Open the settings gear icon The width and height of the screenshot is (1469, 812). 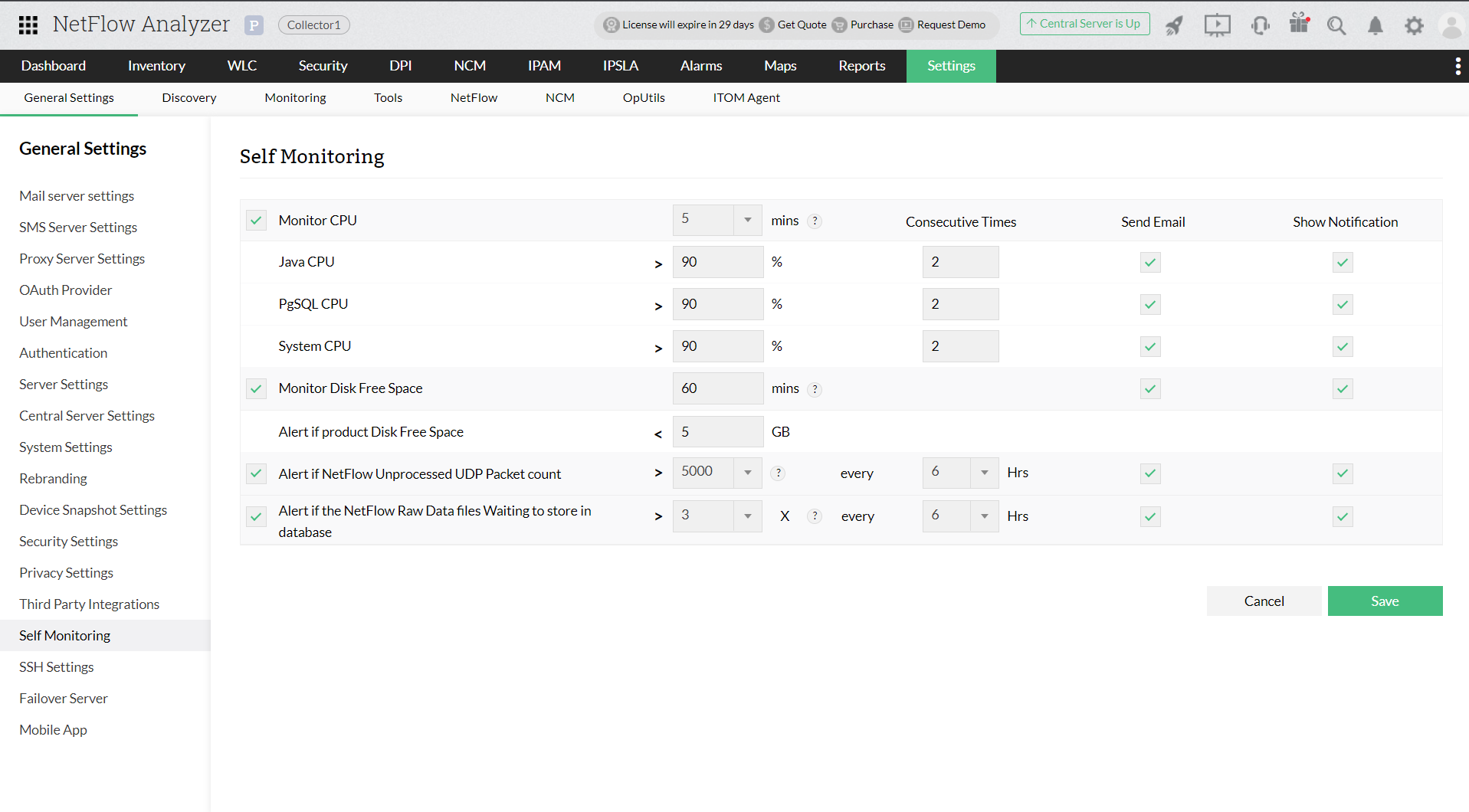pos(1414,25)
